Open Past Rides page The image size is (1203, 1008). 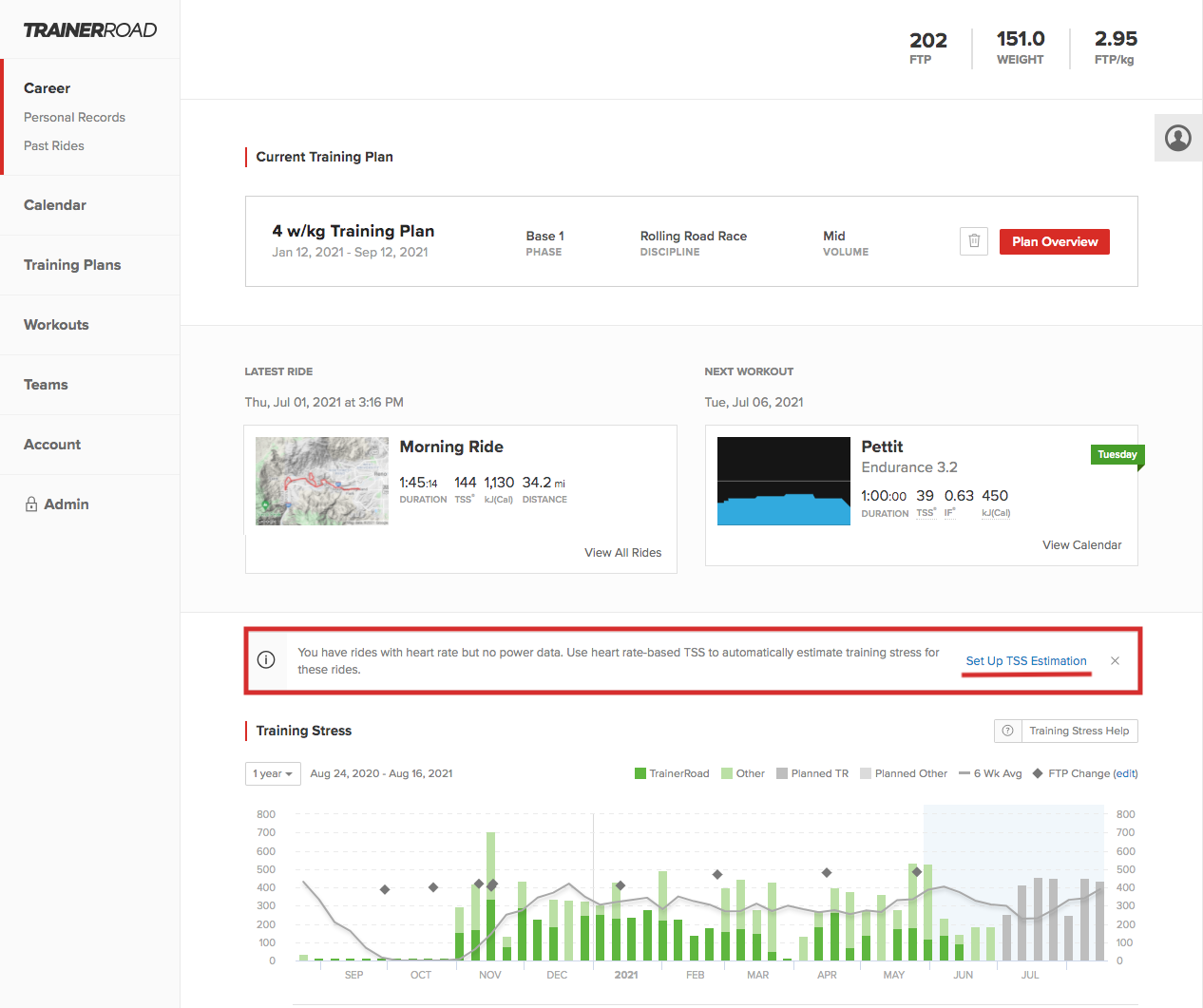click(54, 145)
